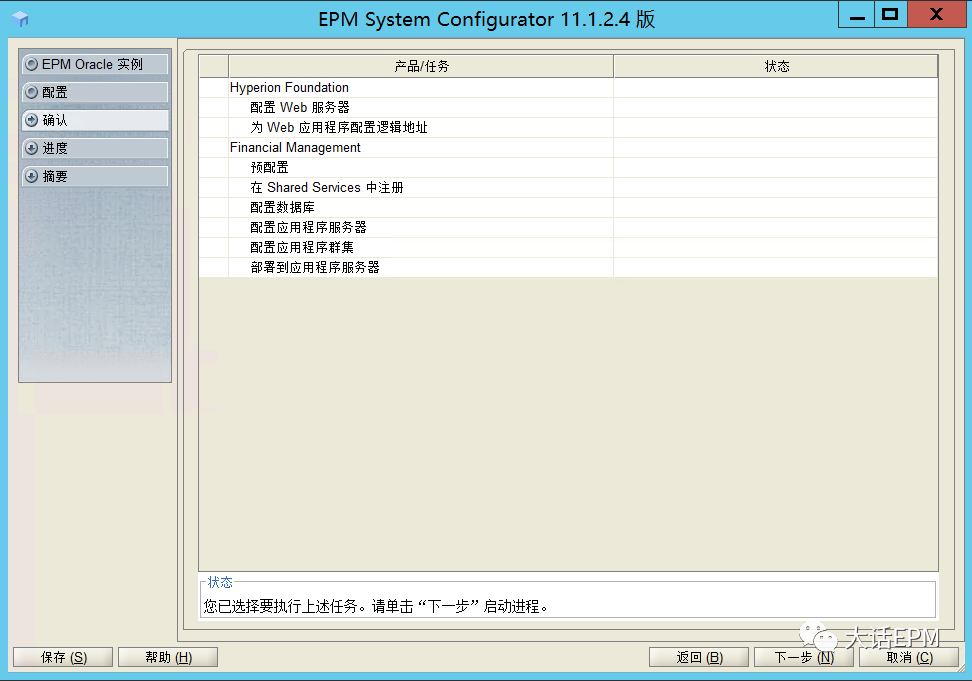Minimize the EPM System Configurator window

point(857,15)
